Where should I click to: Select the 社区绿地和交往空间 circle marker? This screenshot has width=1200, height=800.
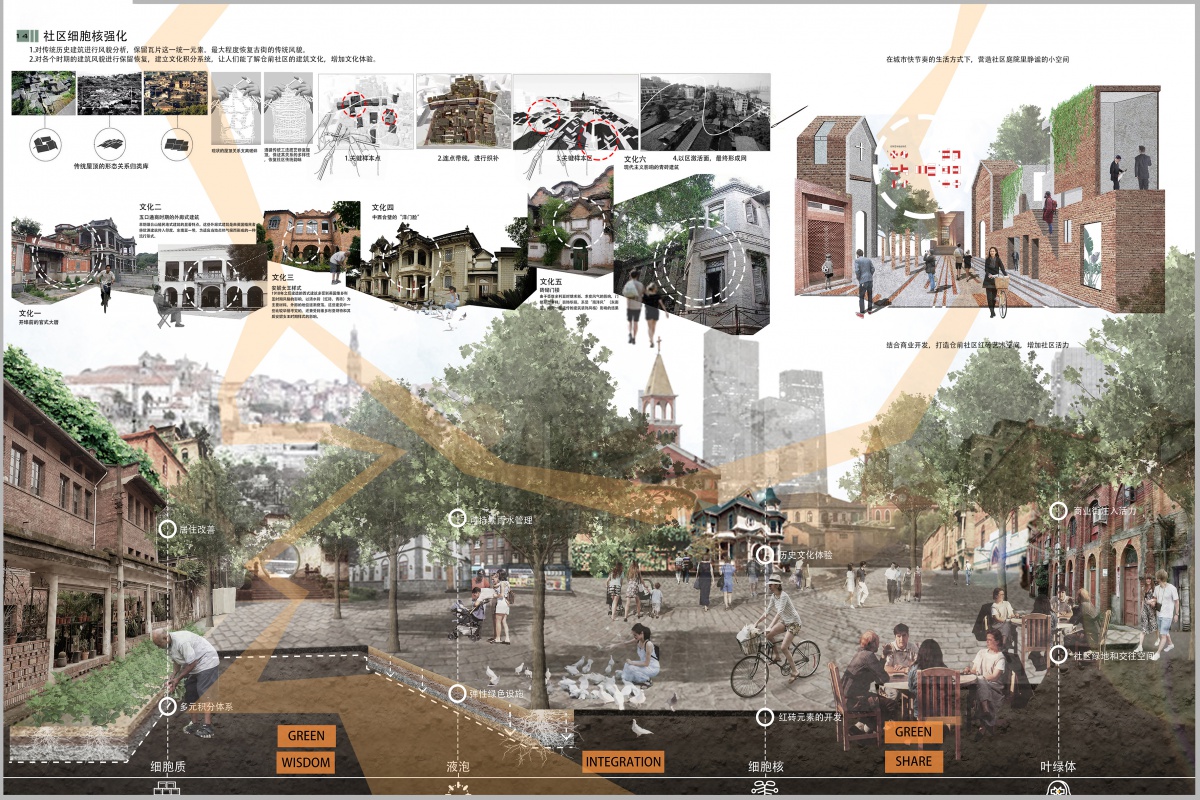click(1059, 655)
